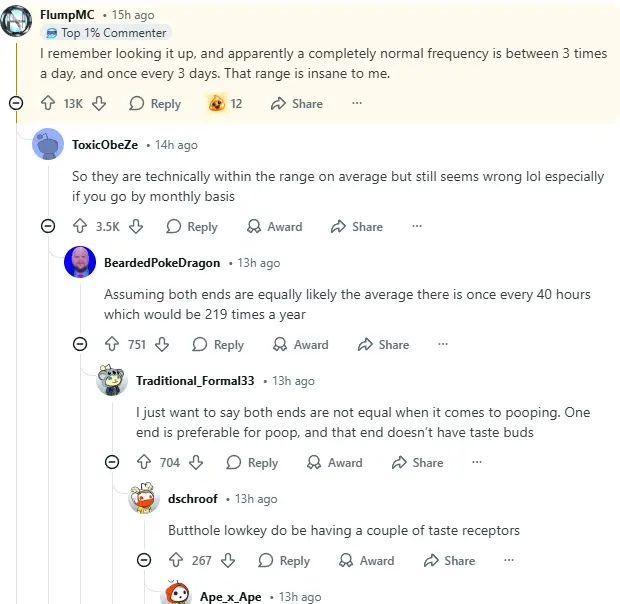Downvote FlumpMC's comment
The image size is (620, 604).
coord(99,103)
